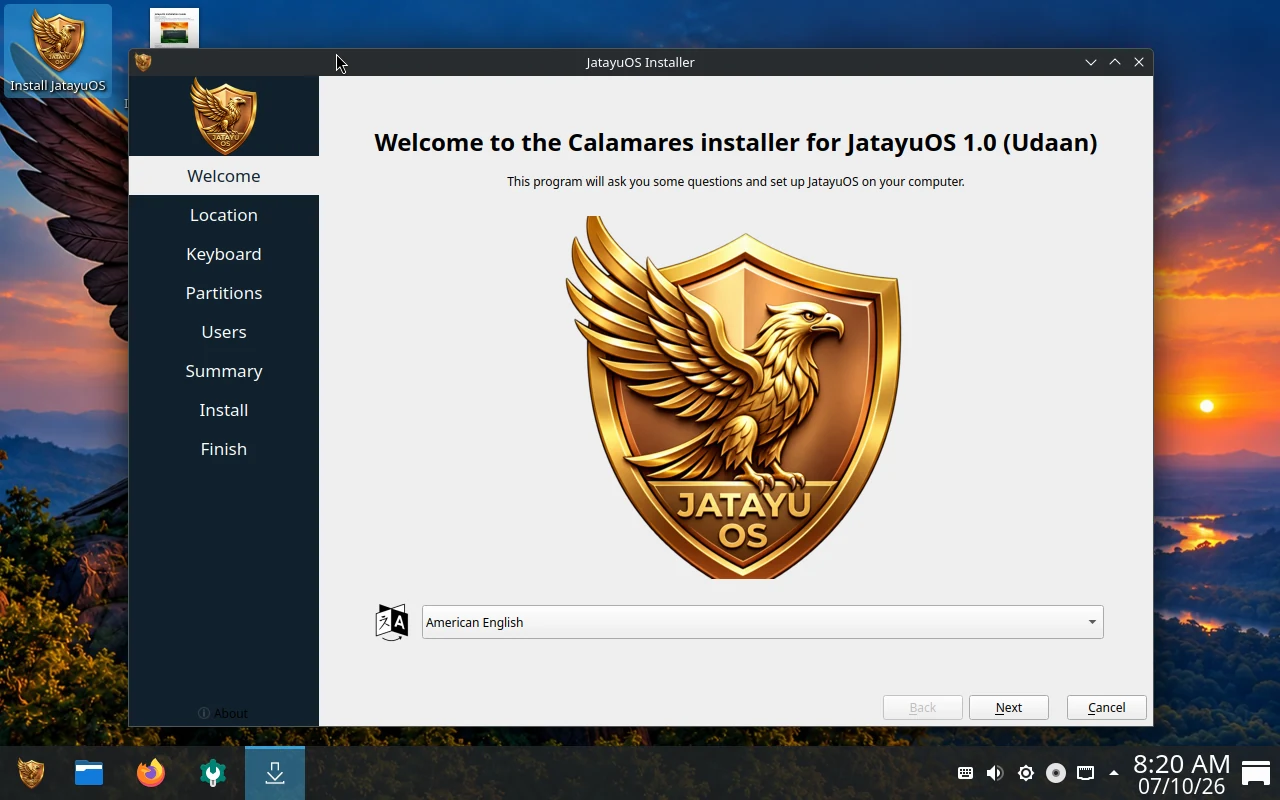The width and height of the screenshot is (1280, 800).
Task: Open the keyboard layout tray icon
Action: 965,773
